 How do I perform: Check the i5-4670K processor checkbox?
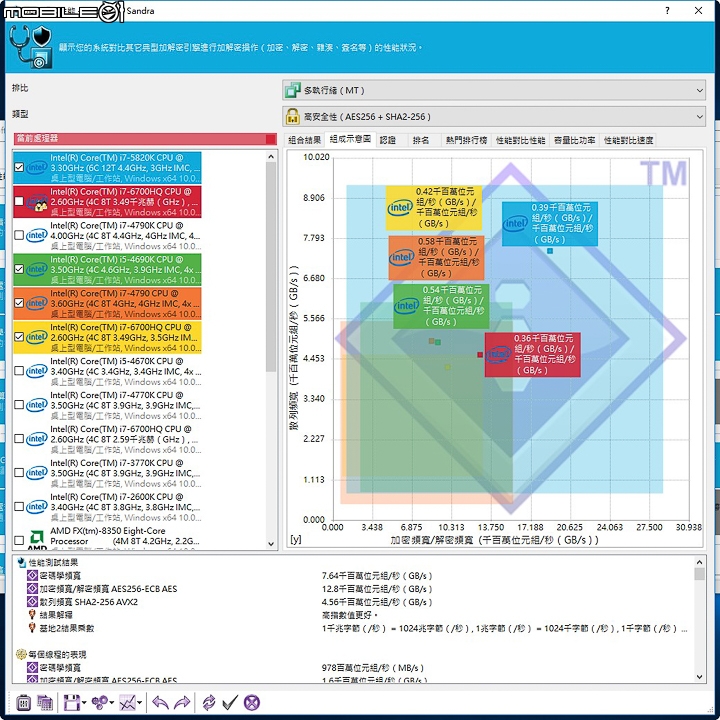[x=19, y=371]
